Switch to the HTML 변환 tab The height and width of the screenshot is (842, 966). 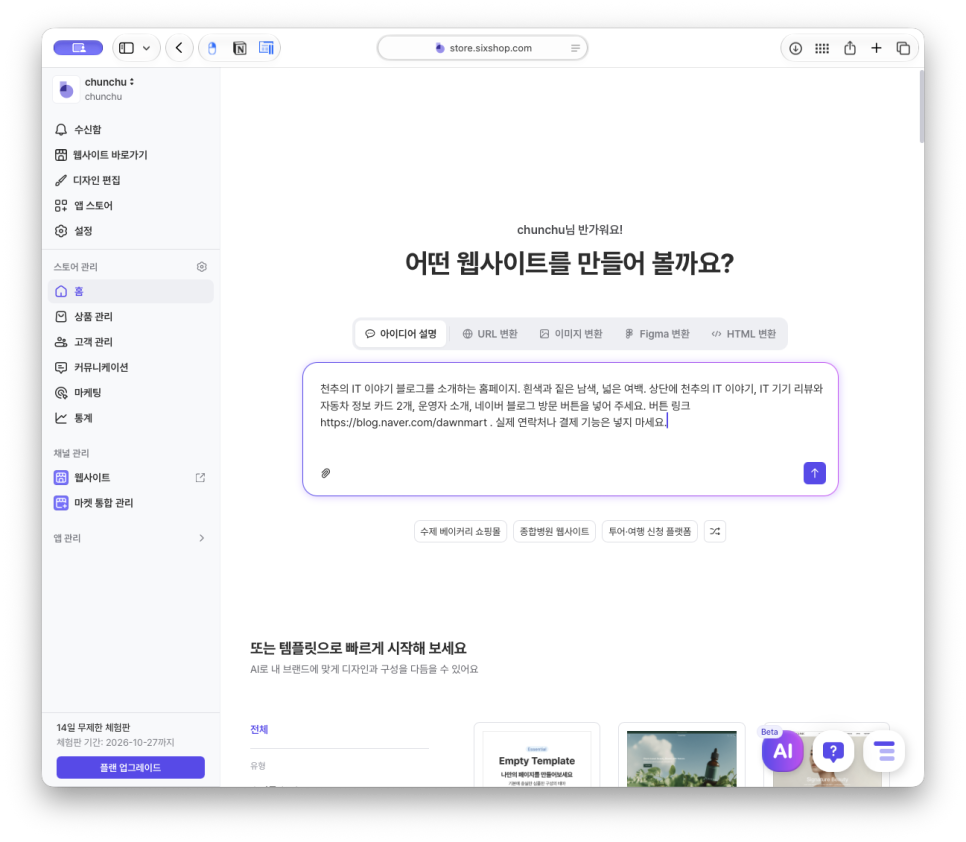pos(744,334)
